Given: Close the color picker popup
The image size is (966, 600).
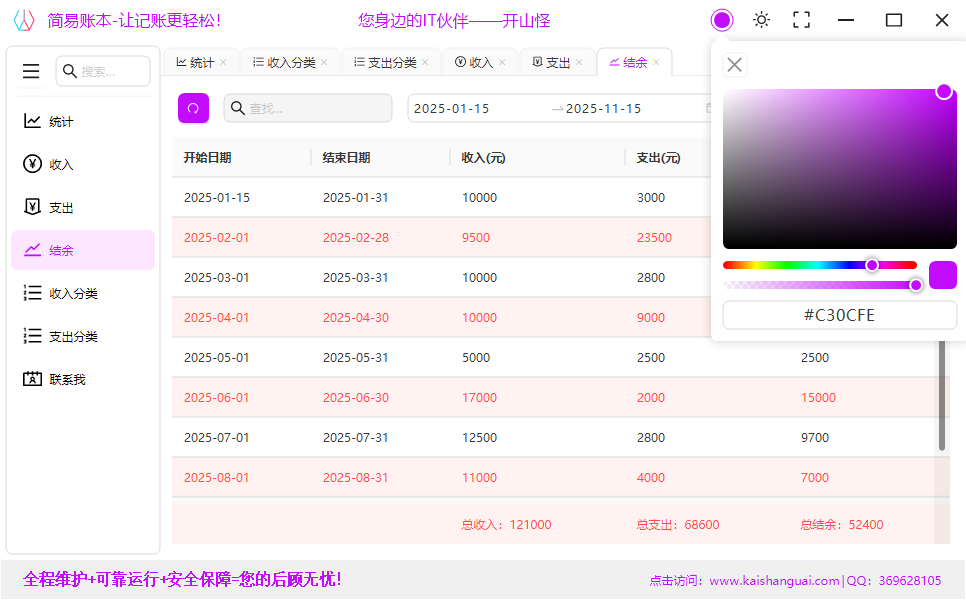Looking at the screenshot, I should click(x=734, y=65).
